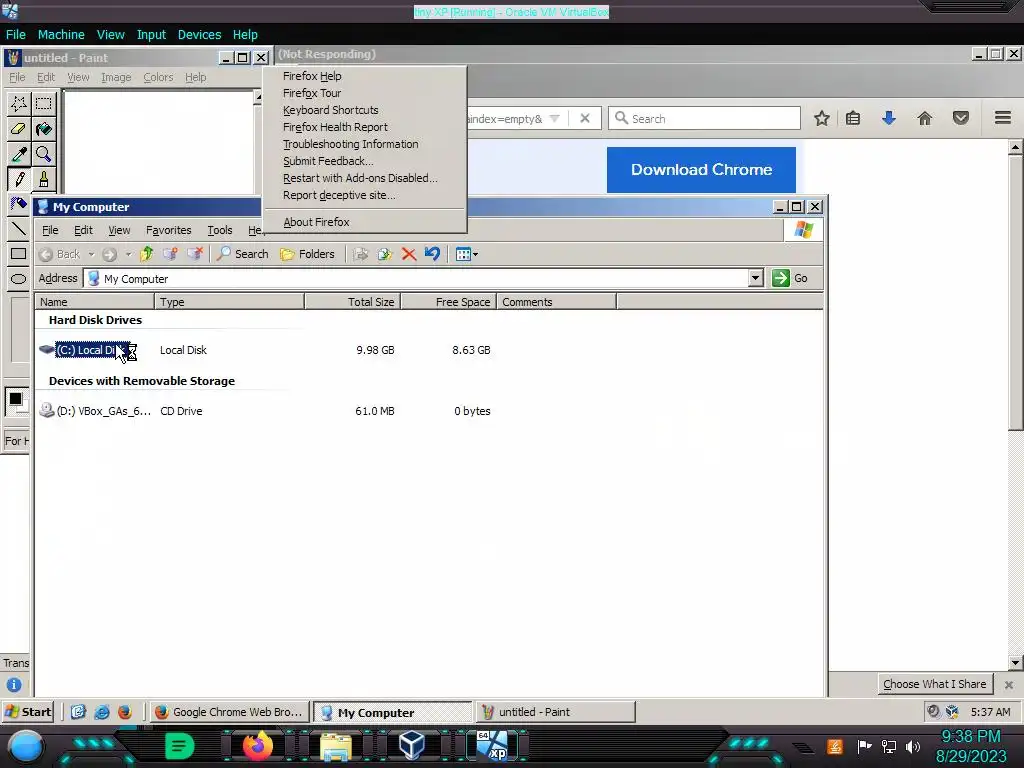Screen dimensions: 1024x768
Task: Open VirtualBox cube icon in host taskbar
Action: pyautogui.click(x=411, y=746)
